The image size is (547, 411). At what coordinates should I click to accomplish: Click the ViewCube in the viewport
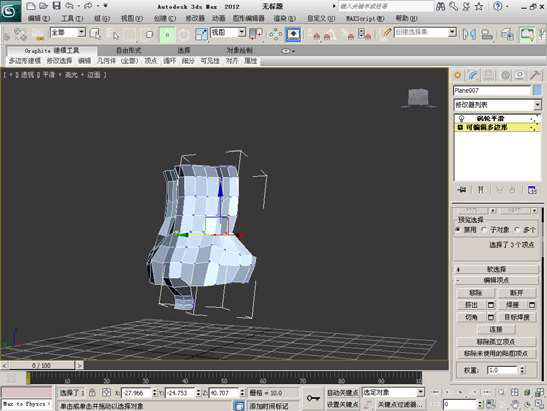[x=418, y=98]
